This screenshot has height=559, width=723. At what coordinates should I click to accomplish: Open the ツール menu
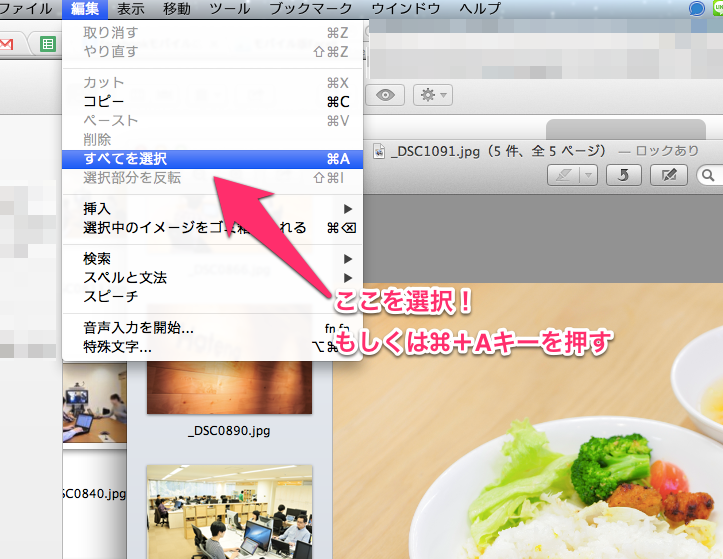tap(230, 8)
